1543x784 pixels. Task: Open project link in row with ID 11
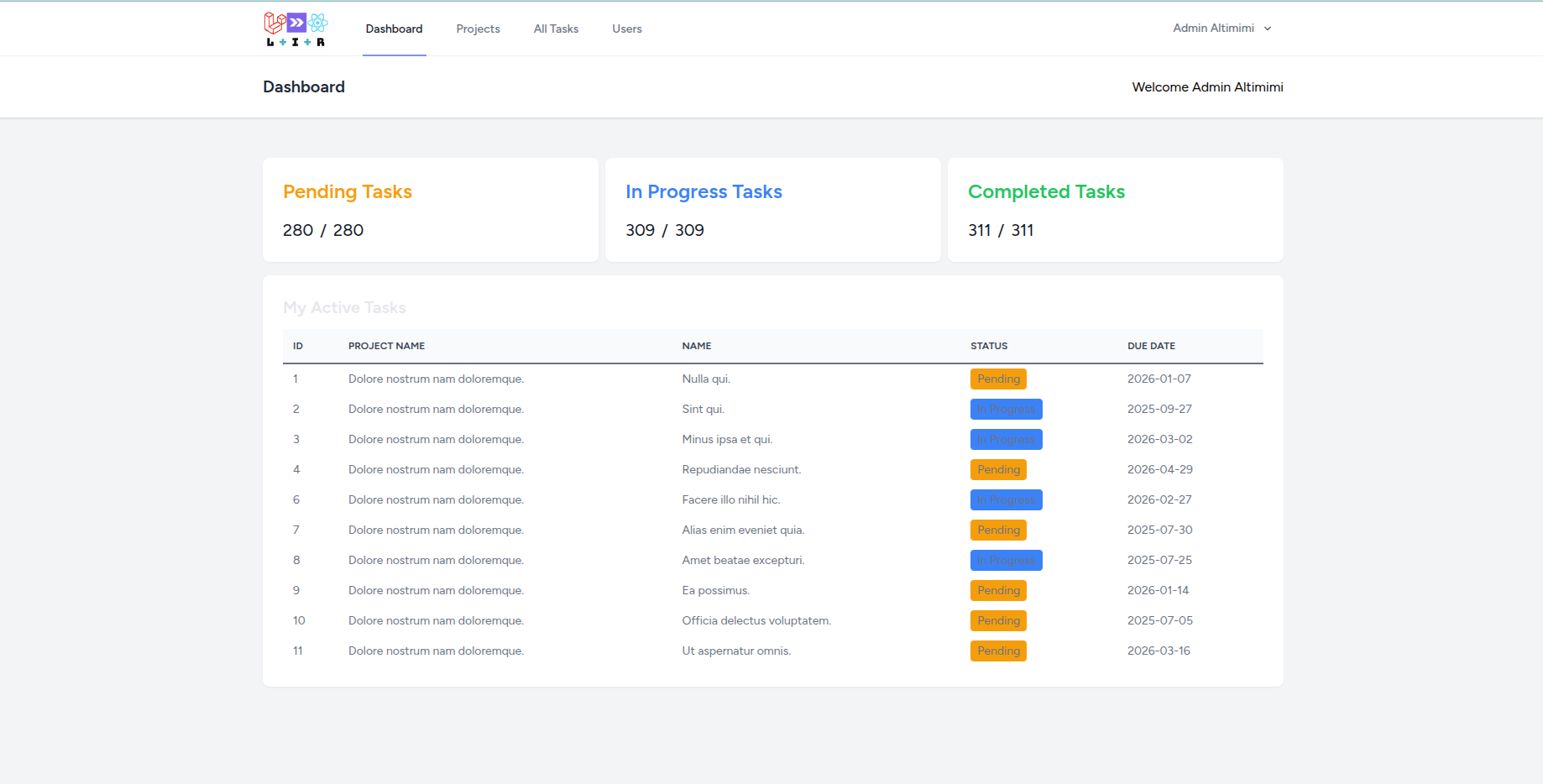(x=436, y=651)
